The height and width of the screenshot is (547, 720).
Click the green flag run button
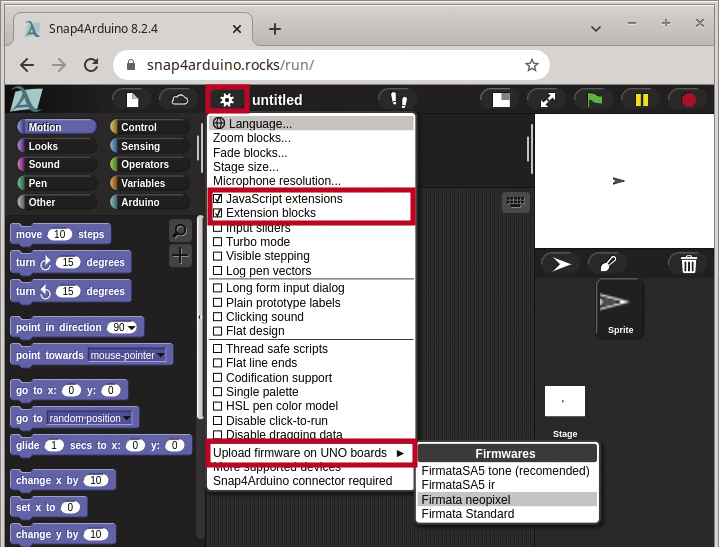coord(594,99)
